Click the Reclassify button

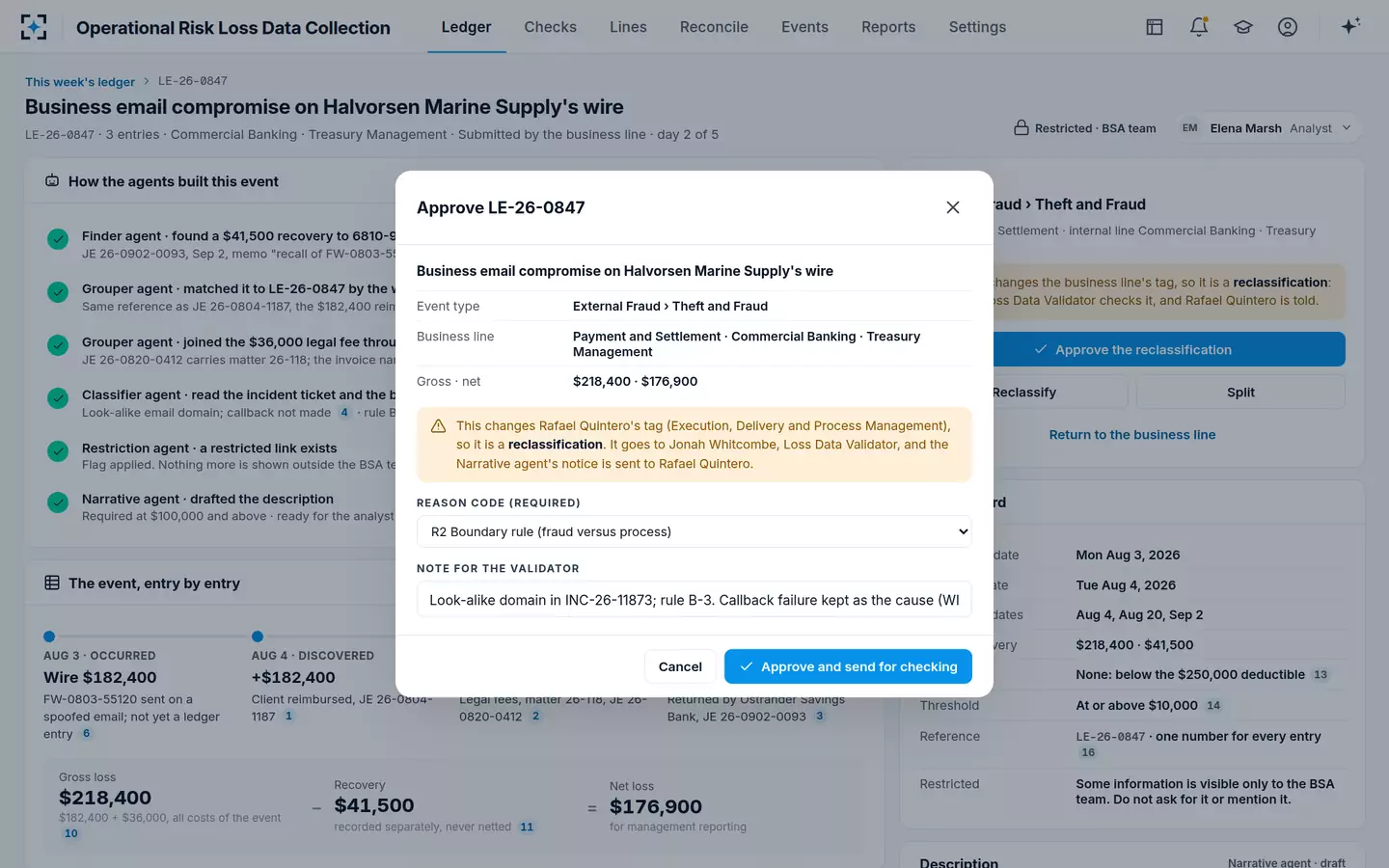coord(1023,393)
